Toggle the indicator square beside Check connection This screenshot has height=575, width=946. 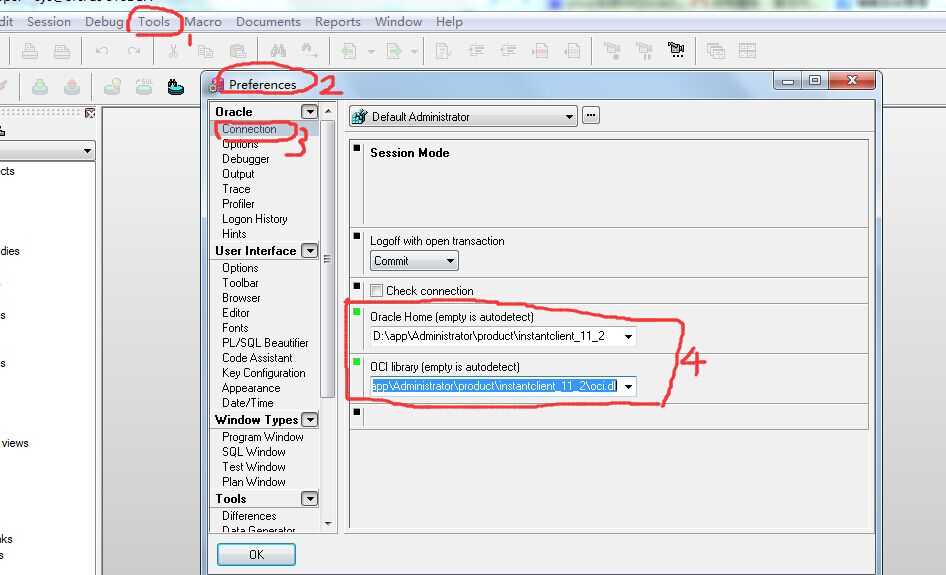click(357, 286)
